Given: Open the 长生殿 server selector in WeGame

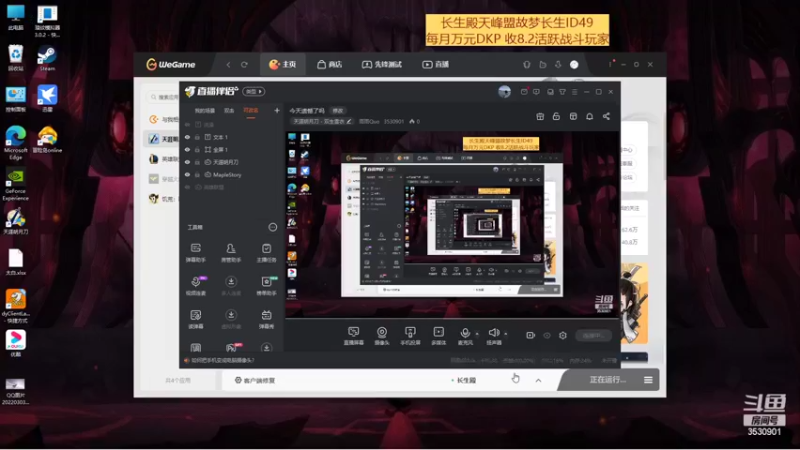Looking at the screenshot, I should click(x=464, y=380).
